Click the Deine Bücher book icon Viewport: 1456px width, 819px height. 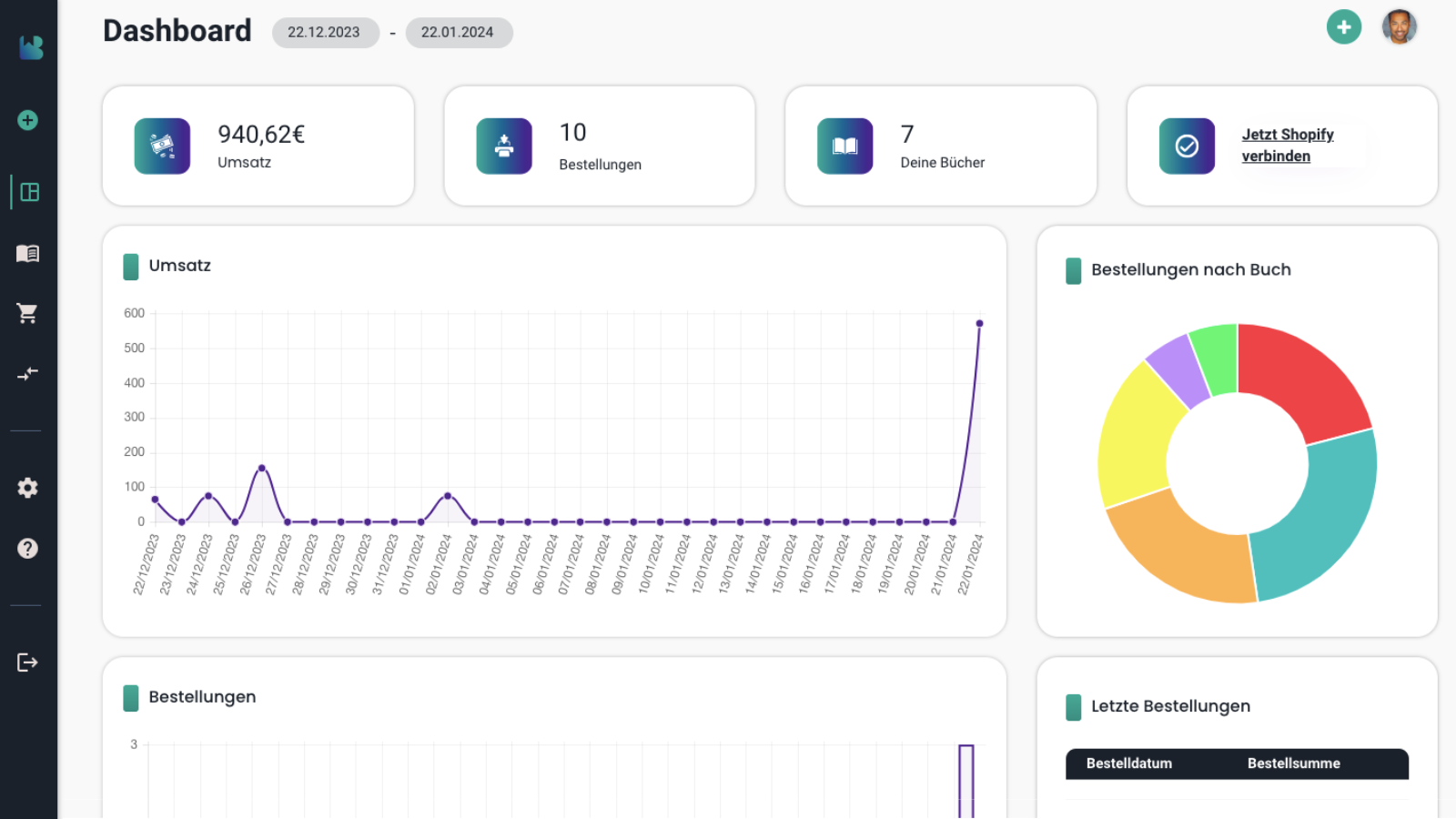[x=845, y=146]
